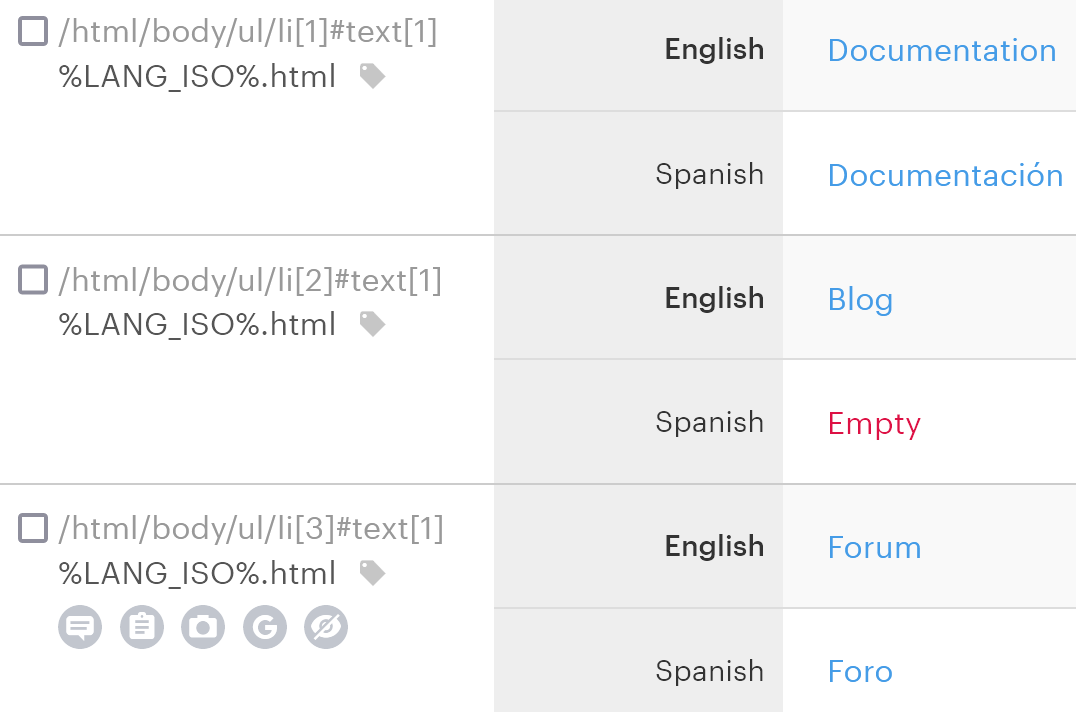Screen dimensions: 1076x712
Task: Click the red "Empty" Spanish translation
Action: pos(874,423)
